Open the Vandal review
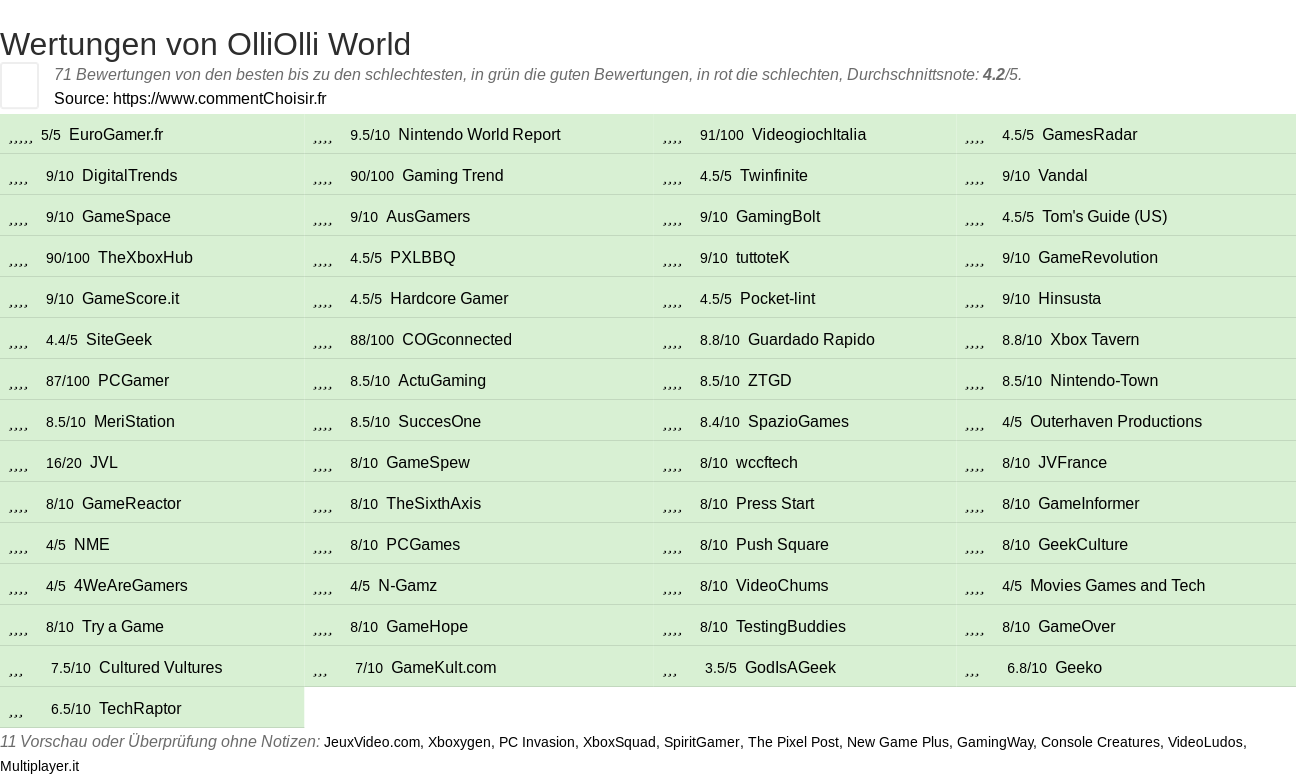This screenshot has width=1296, height=777. (1062, 176)
